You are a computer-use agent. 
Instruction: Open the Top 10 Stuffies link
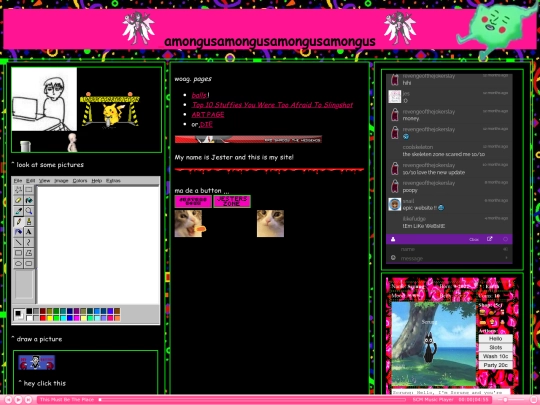pyautogui.click(x=272, y=105)
